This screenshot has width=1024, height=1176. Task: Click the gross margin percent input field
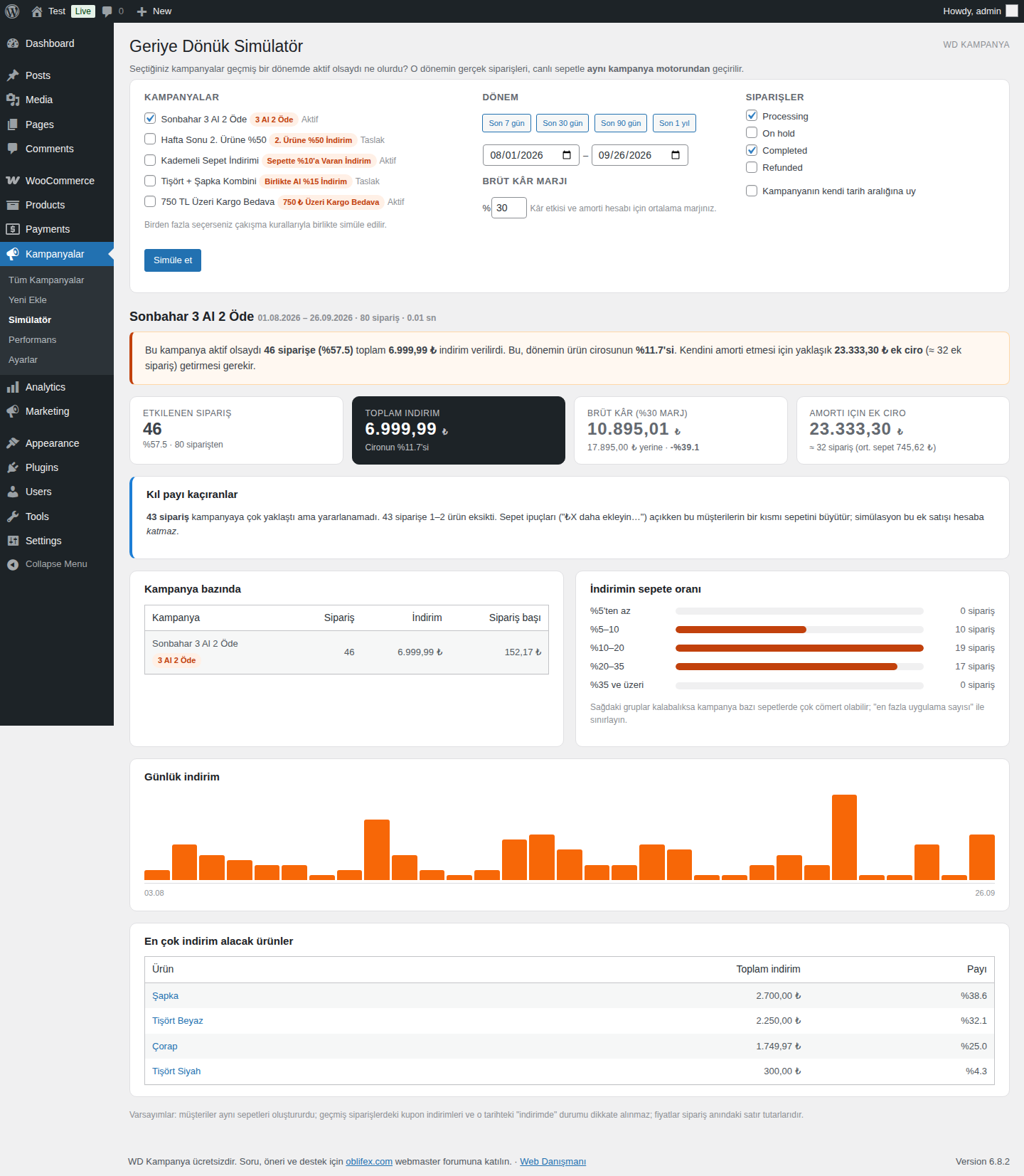coord(509,208)
